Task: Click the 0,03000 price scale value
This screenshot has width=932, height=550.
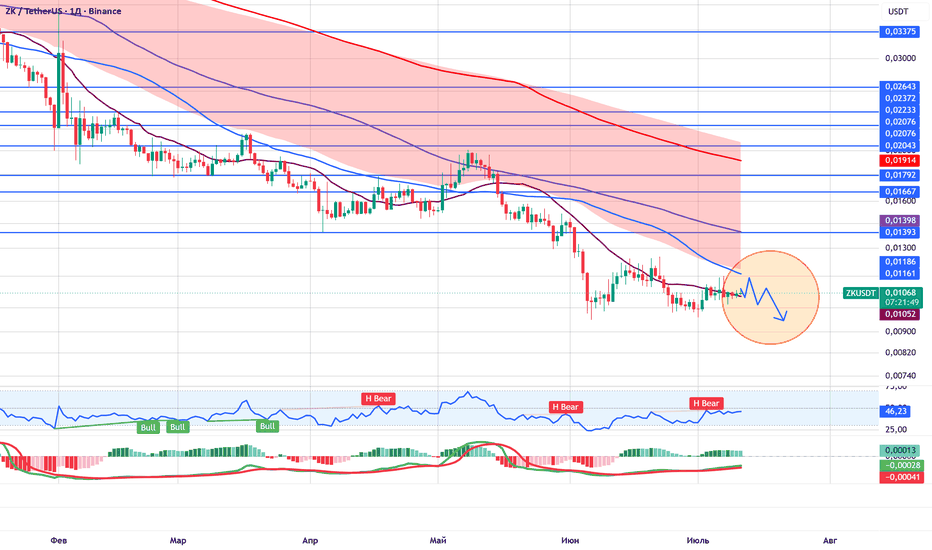Action: point(900,58)
